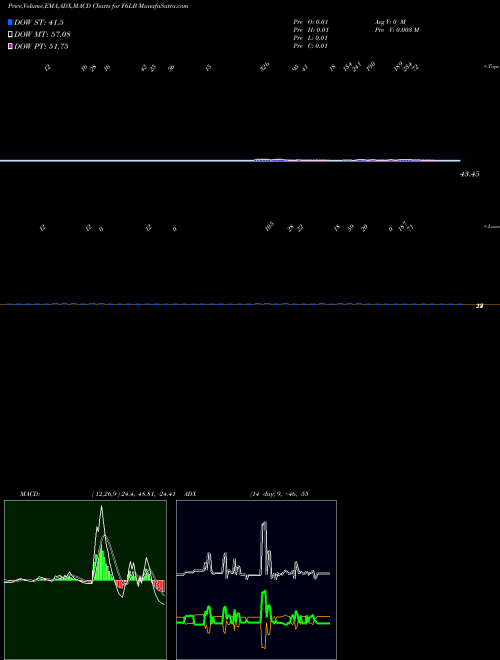Click the tall white ADX spike

pyautogui.click(x=264, y=547)
